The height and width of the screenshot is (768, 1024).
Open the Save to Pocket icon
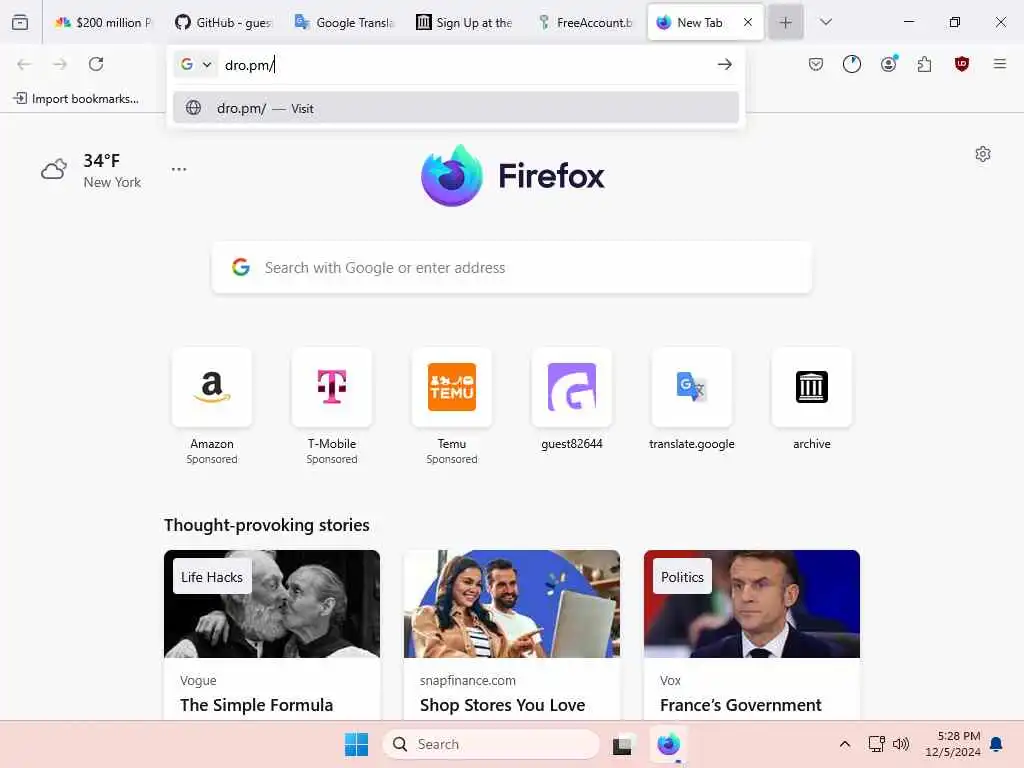(x=816, y=64)
